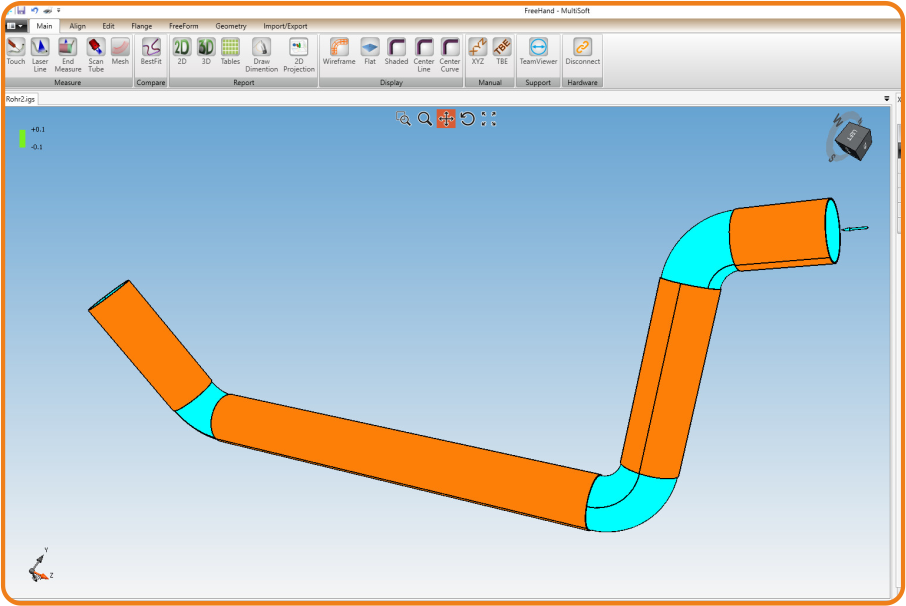Activate the Laser Line tool
This screenshot has height=606, width=906.
point(40,52)
